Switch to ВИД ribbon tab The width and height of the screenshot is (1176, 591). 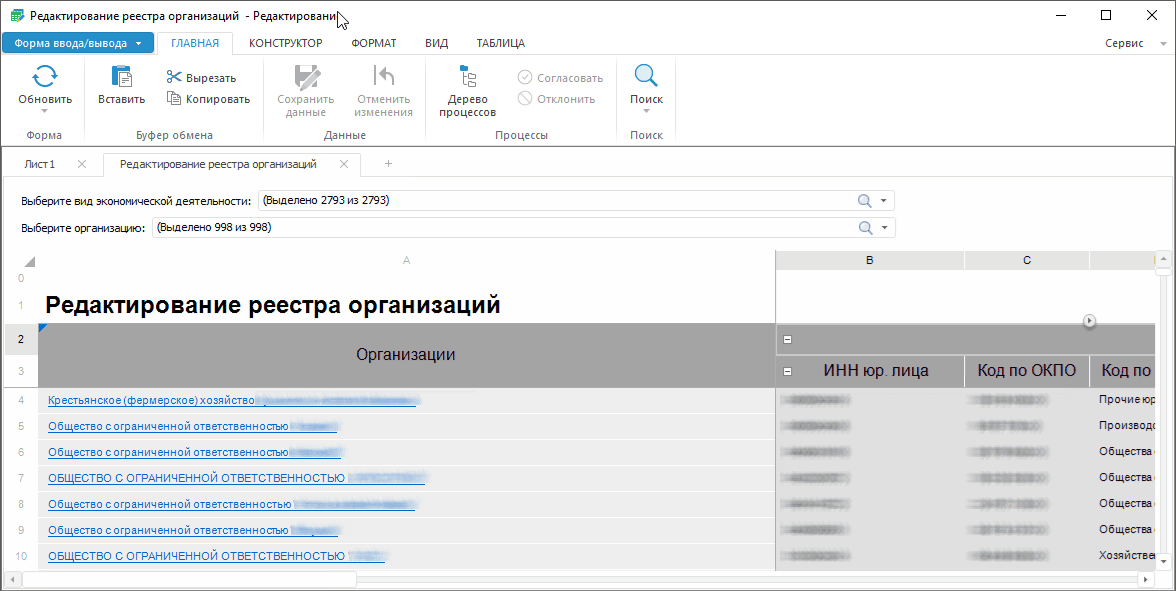(436, 43)
